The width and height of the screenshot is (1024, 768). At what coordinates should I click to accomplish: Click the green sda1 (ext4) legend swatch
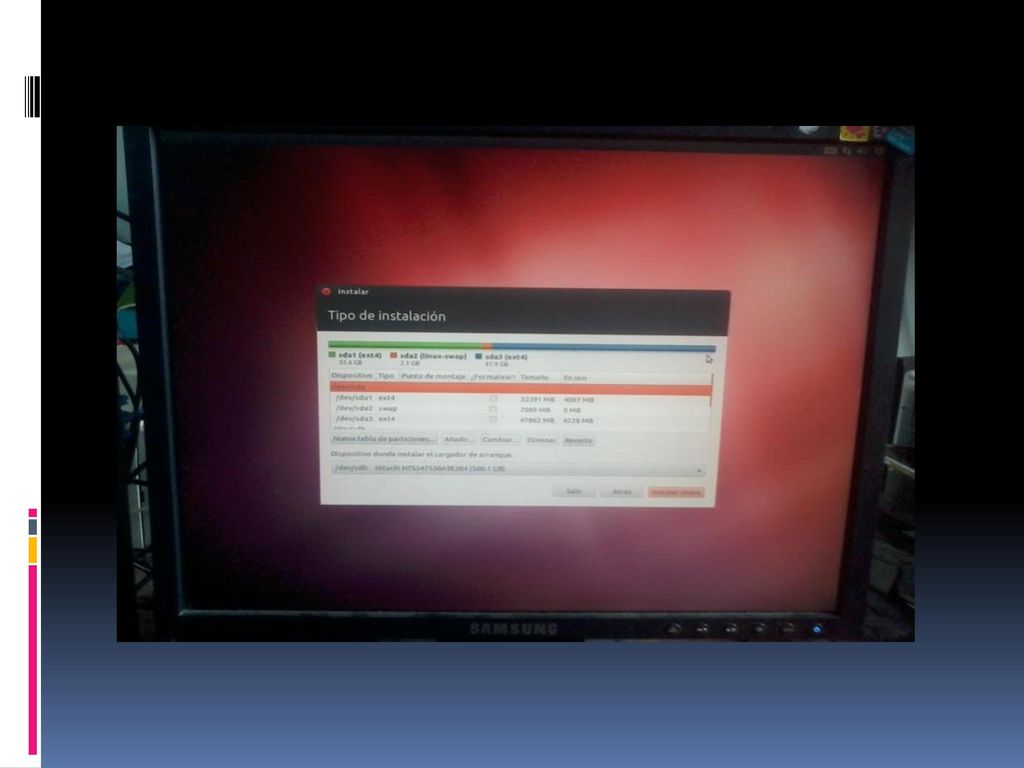coord(332,355)
